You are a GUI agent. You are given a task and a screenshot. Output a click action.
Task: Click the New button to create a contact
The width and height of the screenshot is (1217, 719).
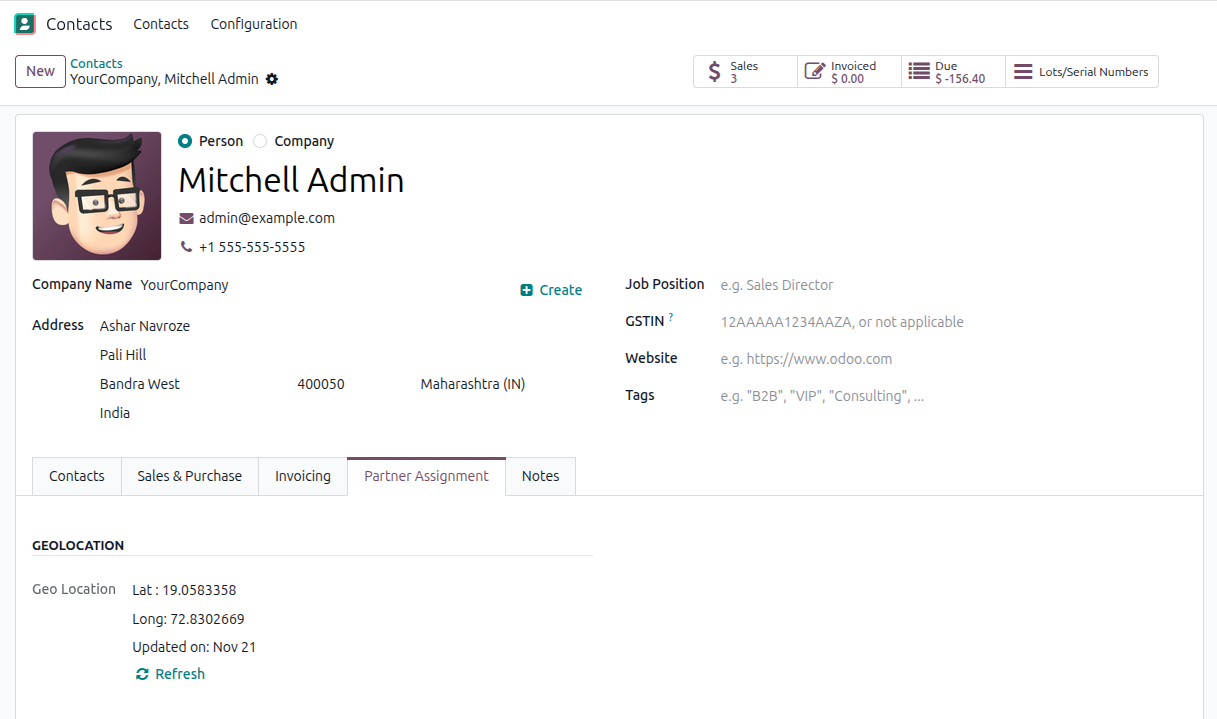[39, 71]
